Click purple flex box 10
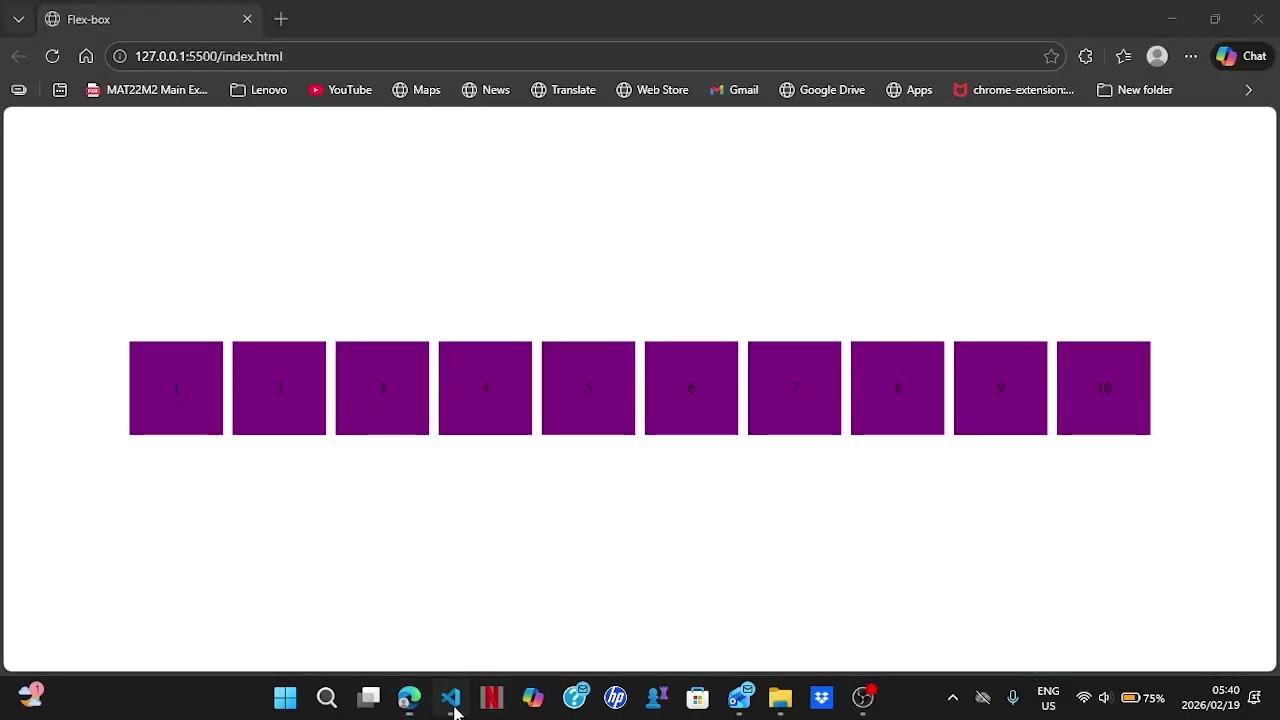 (x=1103, y=388)
